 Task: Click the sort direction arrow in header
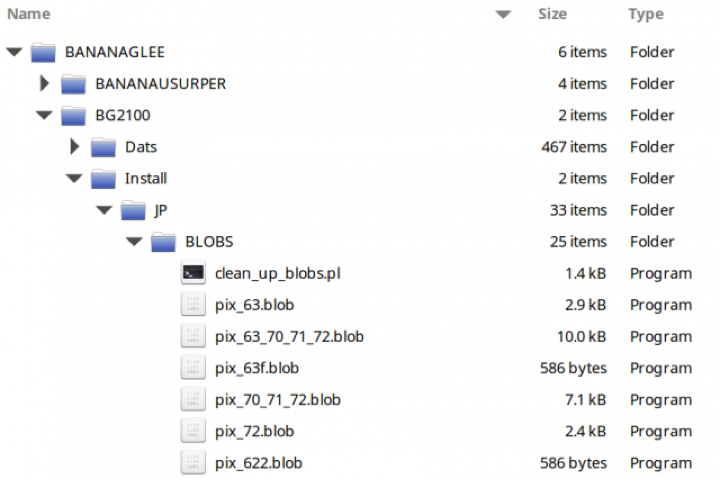pos(503,14)
